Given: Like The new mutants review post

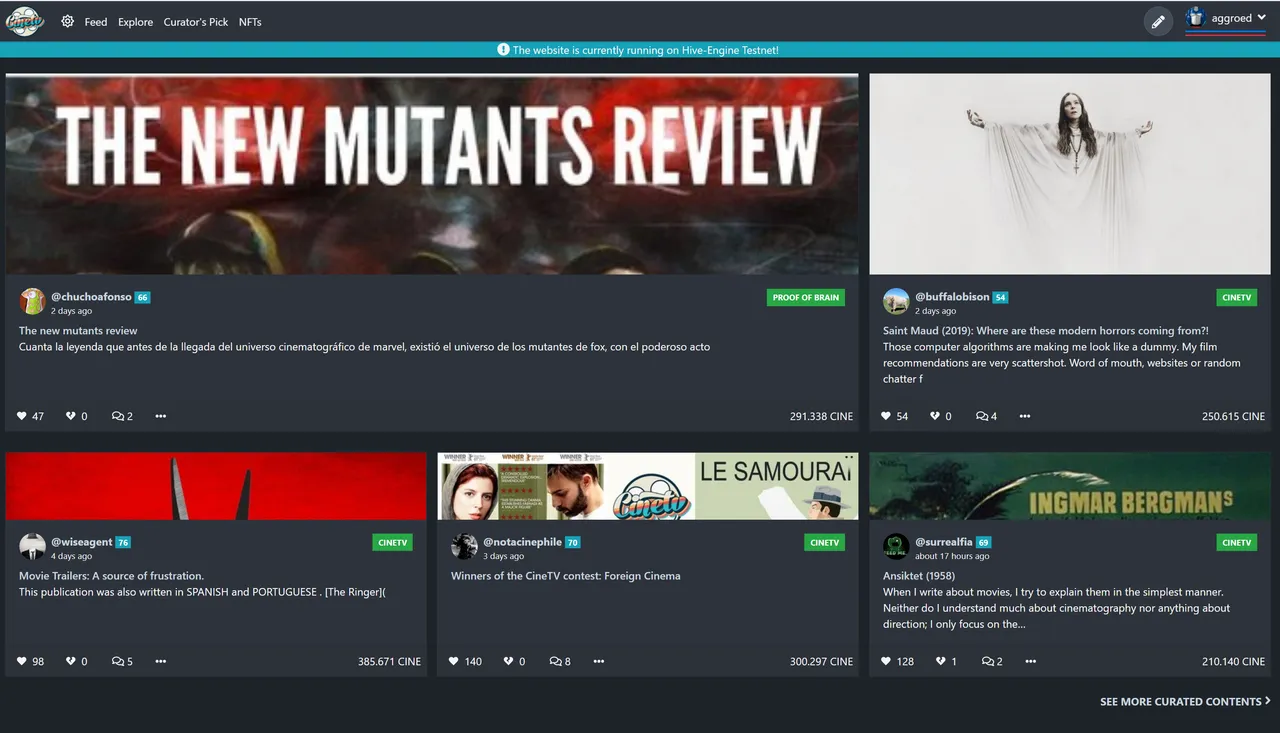Looking at the screenshot, I should coord(23,416).
